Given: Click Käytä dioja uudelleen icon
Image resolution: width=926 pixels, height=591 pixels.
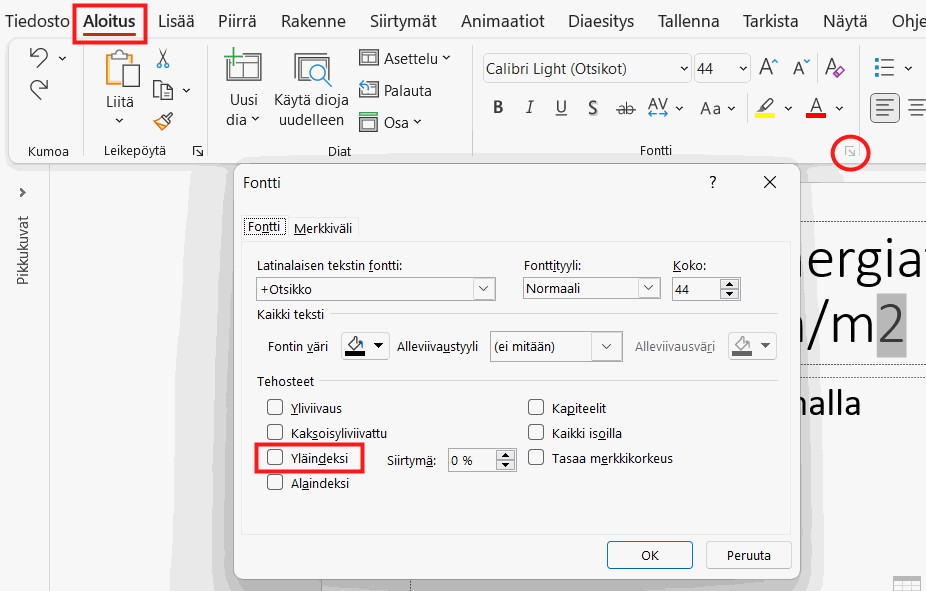Looking at the screenshot, I should pos(311,70).
